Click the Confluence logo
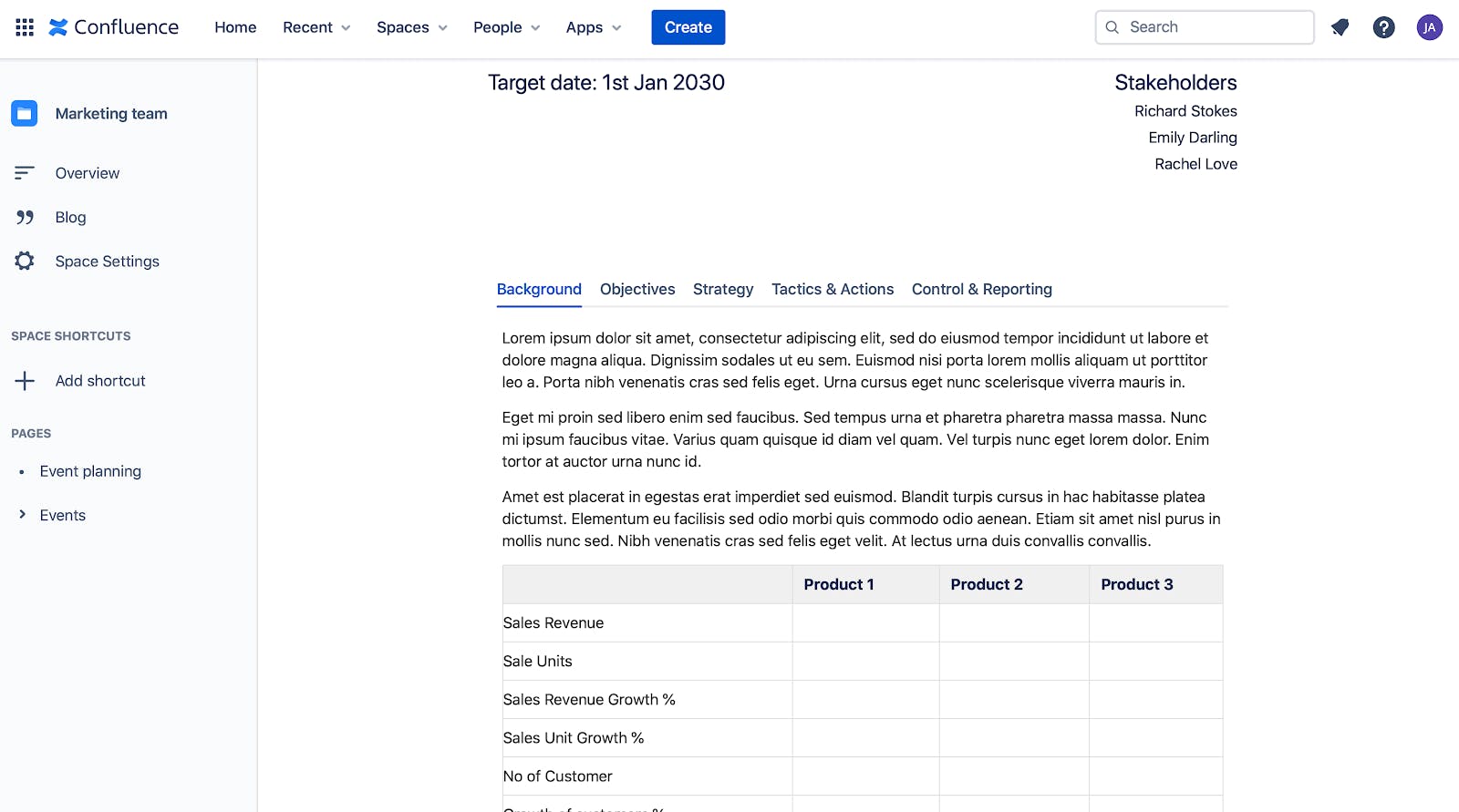Screen dimensions: 1459x812 click(114, 27)
